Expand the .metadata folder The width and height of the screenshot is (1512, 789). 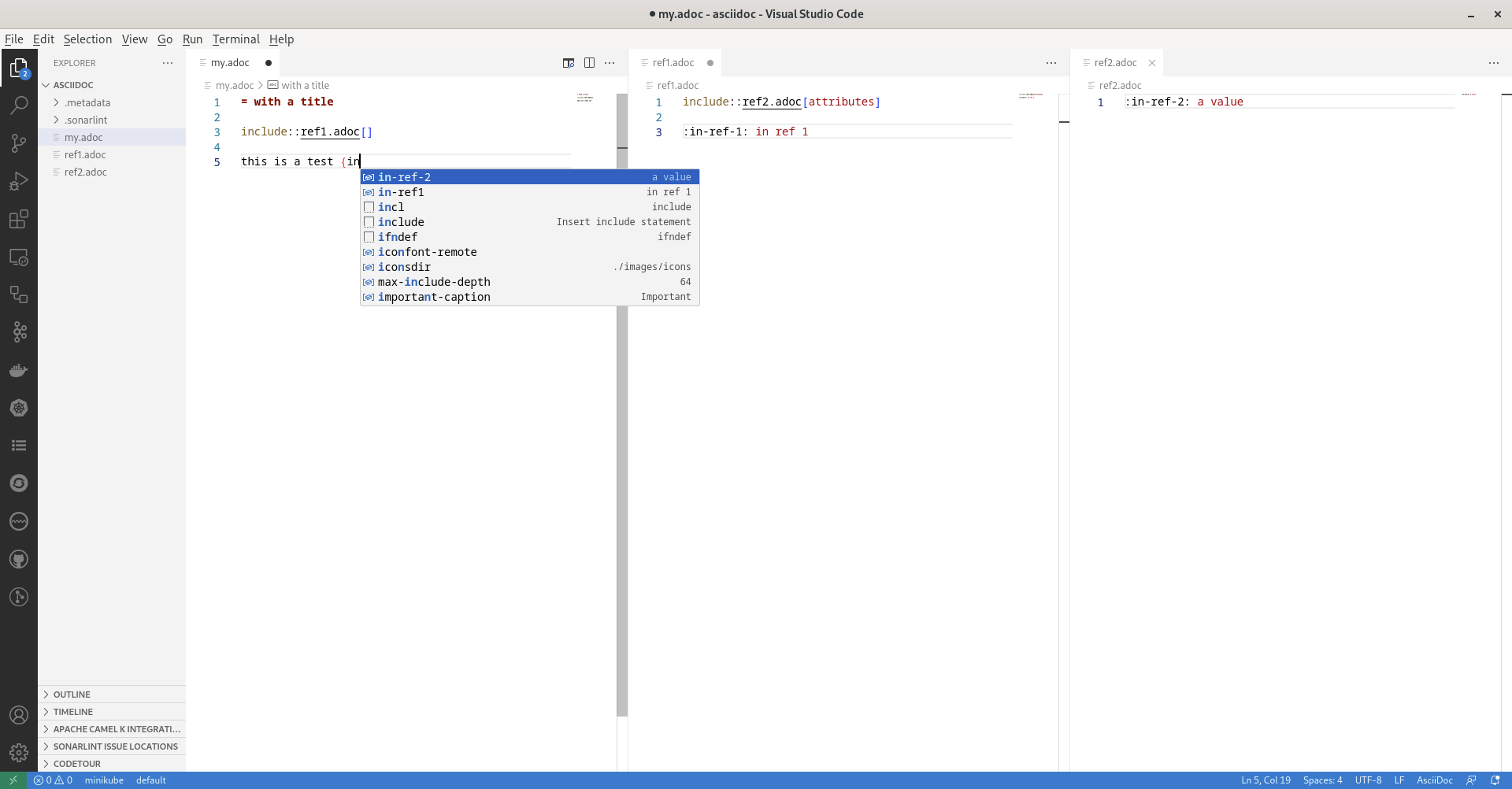pyautogui.click(x=89, y=102)
